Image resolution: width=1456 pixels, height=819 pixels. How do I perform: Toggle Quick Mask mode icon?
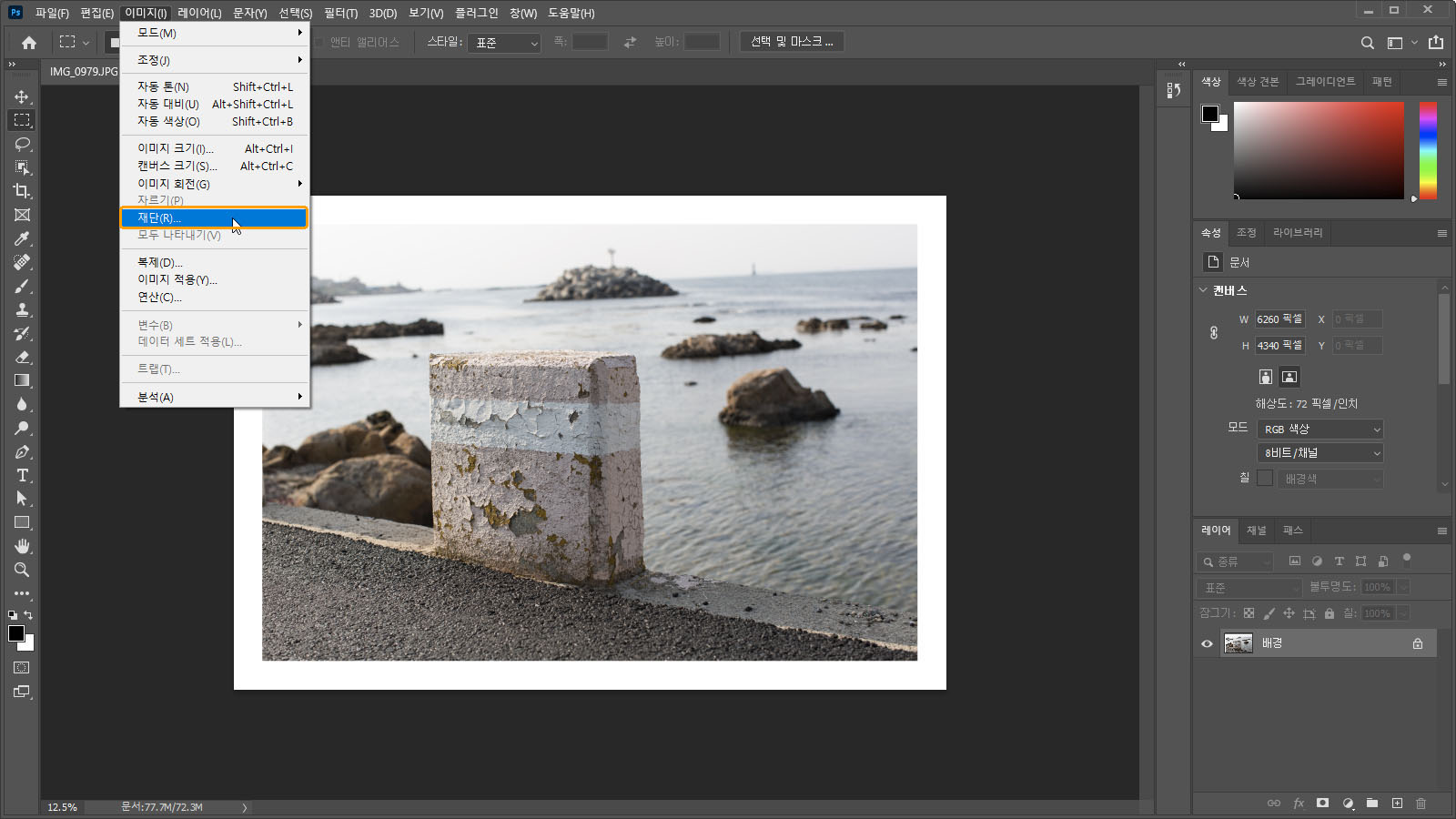click(22, 668)
